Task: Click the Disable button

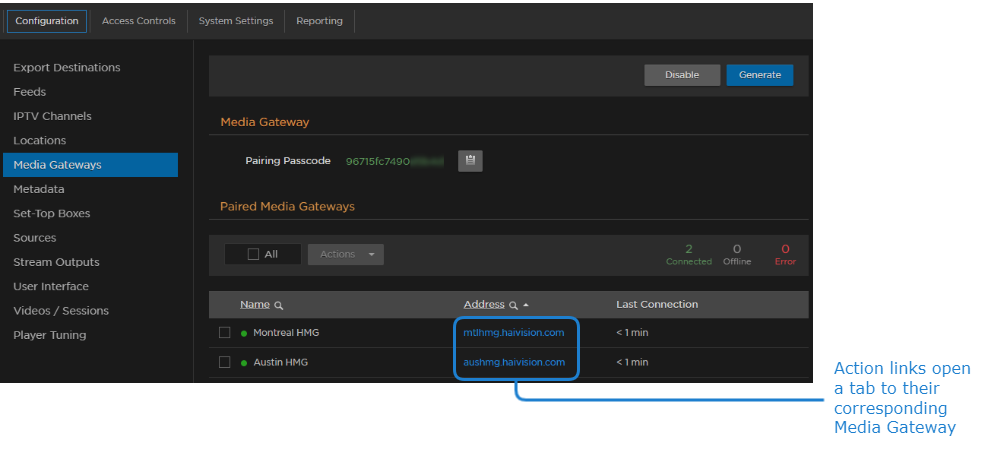Action: point(682,75)
